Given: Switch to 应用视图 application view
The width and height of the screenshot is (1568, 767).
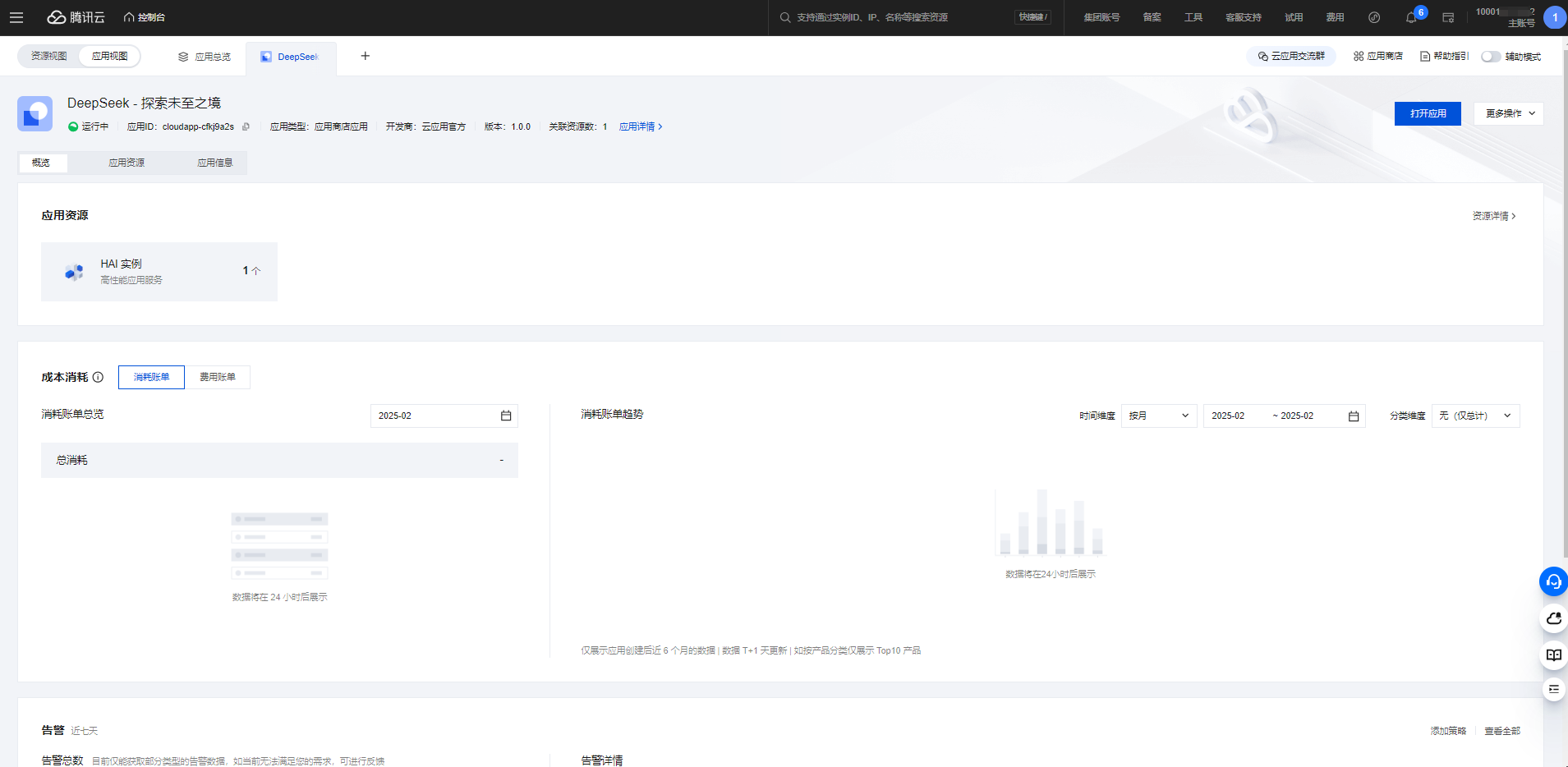Looking at the screenshot, I should [109, 56].
